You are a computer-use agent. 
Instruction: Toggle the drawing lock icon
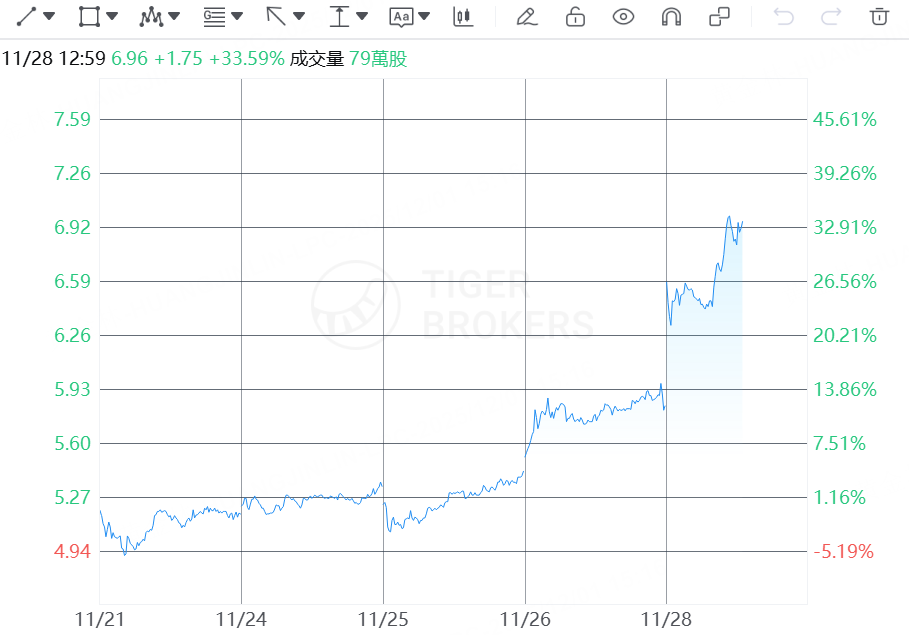tap(575, 16)
